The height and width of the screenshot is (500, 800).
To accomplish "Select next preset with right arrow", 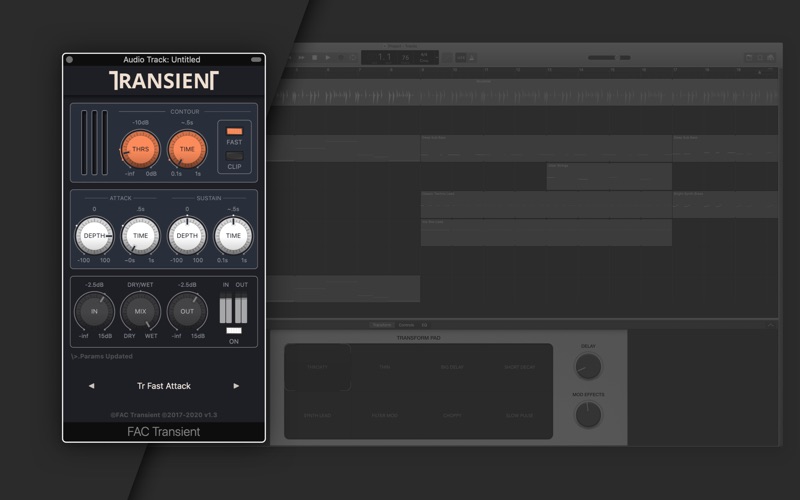I will [x=236, y=386].
